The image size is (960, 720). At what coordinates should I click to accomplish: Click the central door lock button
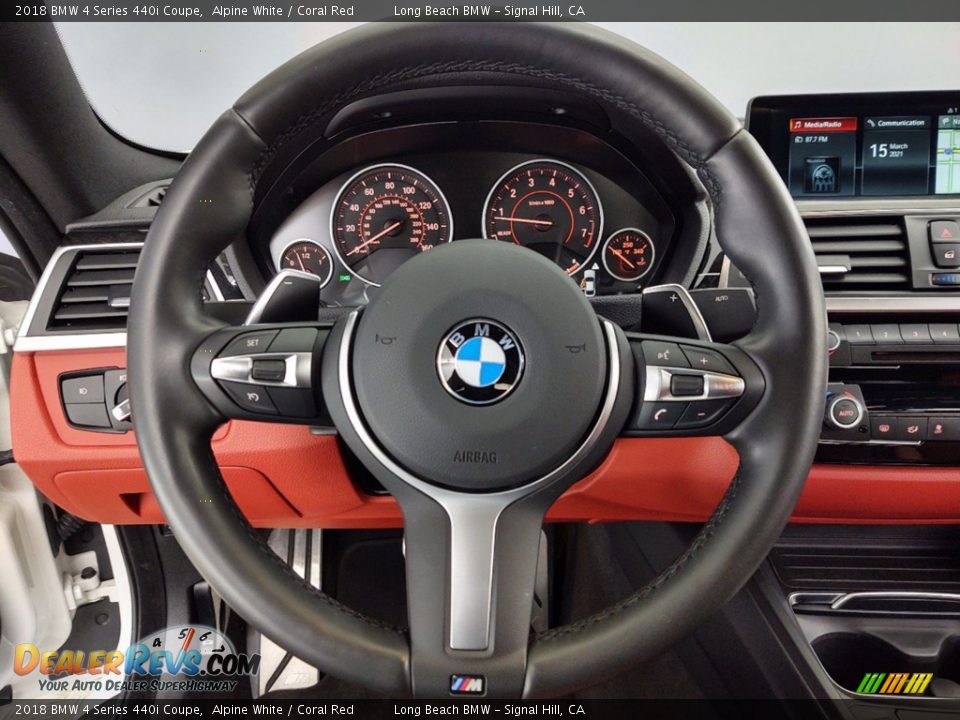(x=947, y=255)
